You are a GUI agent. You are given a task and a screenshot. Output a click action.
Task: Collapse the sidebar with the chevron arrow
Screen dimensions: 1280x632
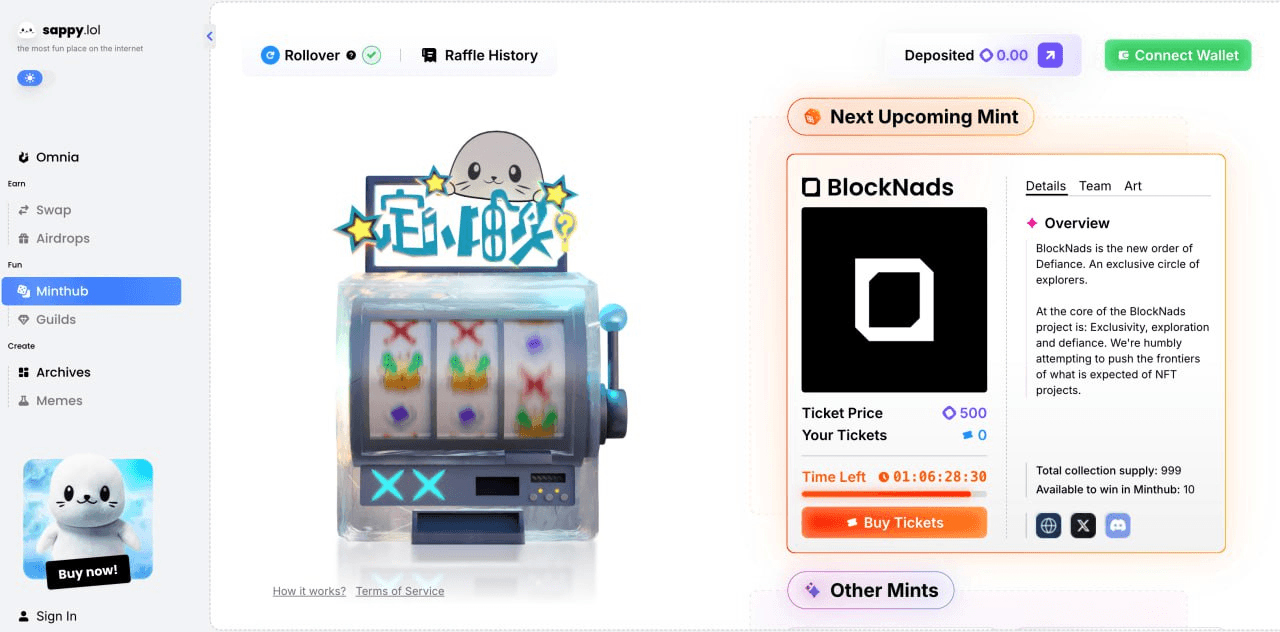point(210,36)
